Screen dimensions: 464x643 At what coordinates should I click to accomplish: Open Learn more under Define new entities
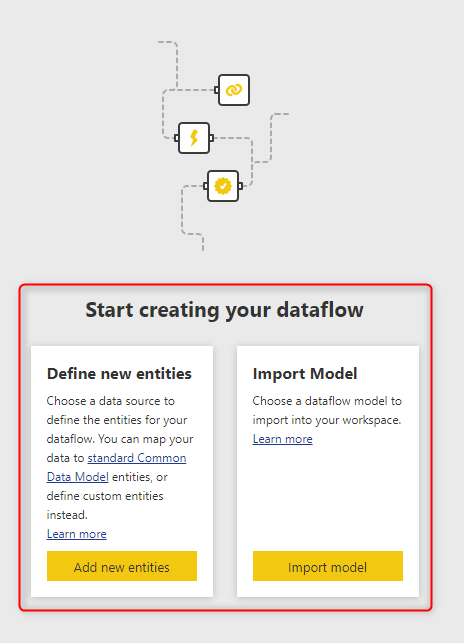(x=77, y=534)
